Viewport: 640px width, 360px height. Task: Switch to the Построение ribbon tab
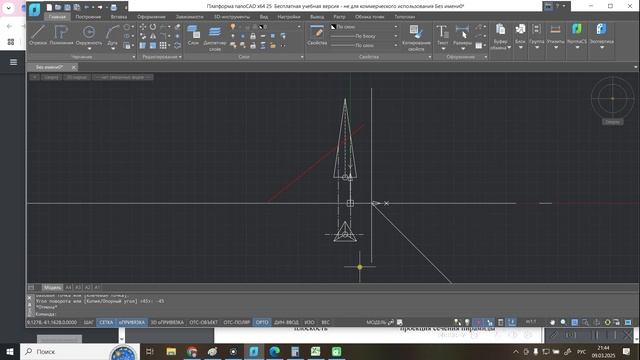pos(88,17)
